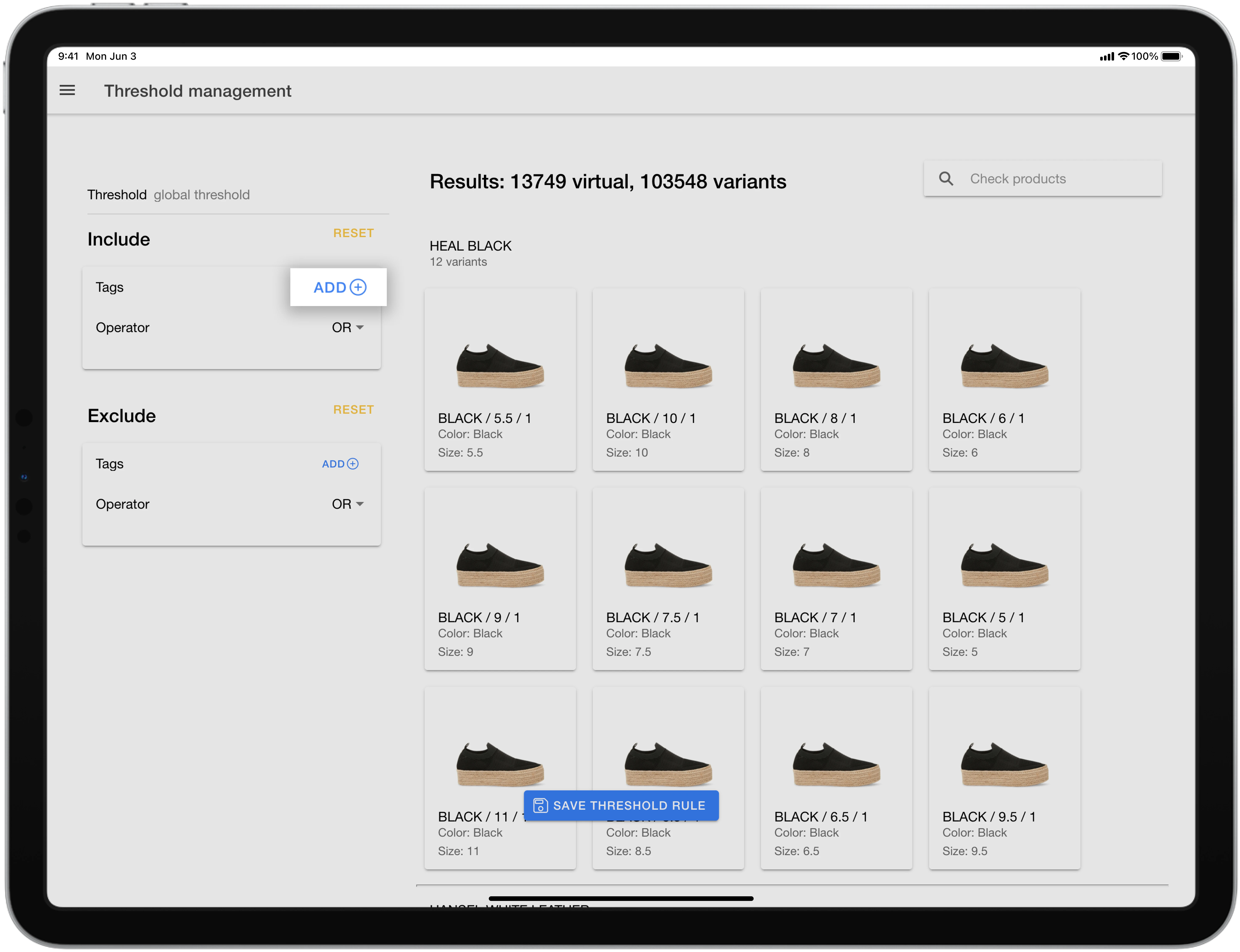This screenshot has width=1240, height=952.
Task: Click the cellular signal icon
Action: (1107, 57)
